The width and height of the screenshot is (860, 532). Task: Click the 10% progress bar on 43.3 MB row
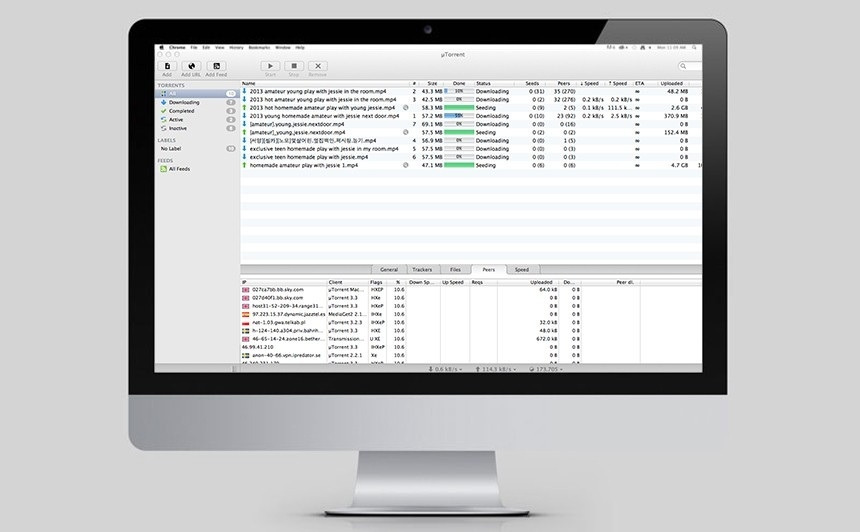459,91
